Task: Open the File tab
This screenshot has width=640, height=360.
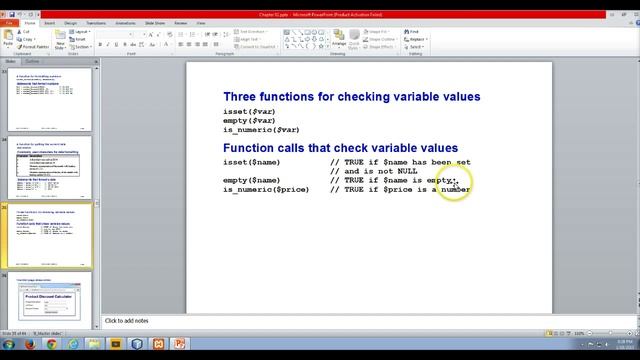Action: click(x=9, y=23)
